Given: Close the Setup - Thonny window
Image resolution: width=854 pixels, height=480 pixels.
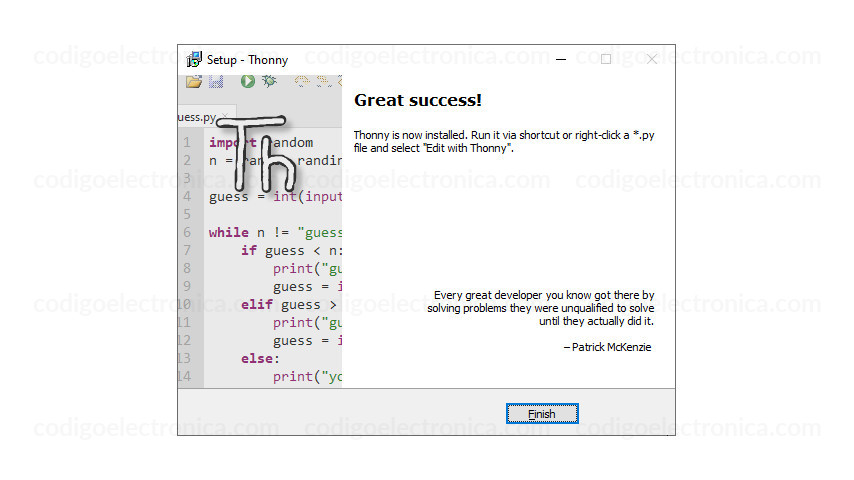Looking at the screenshot, I should pyautogui.click(x=651, y=59).
